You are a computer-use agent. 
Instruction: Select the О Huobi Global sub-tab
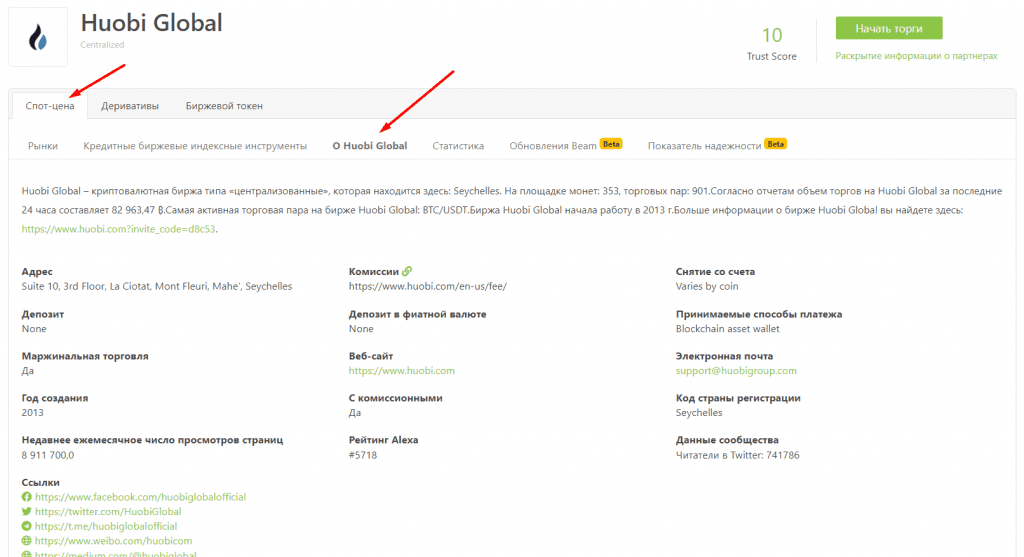pyautogui.click(x=370, y=146)
